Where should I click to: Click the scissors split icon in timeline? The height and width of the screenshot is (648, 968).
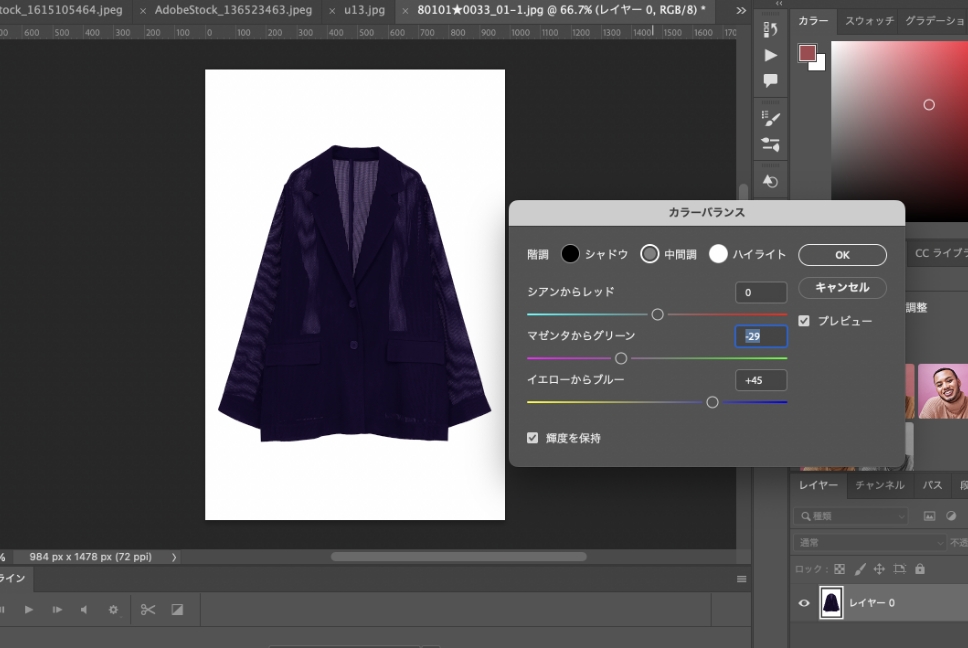(x=148, y=609)
